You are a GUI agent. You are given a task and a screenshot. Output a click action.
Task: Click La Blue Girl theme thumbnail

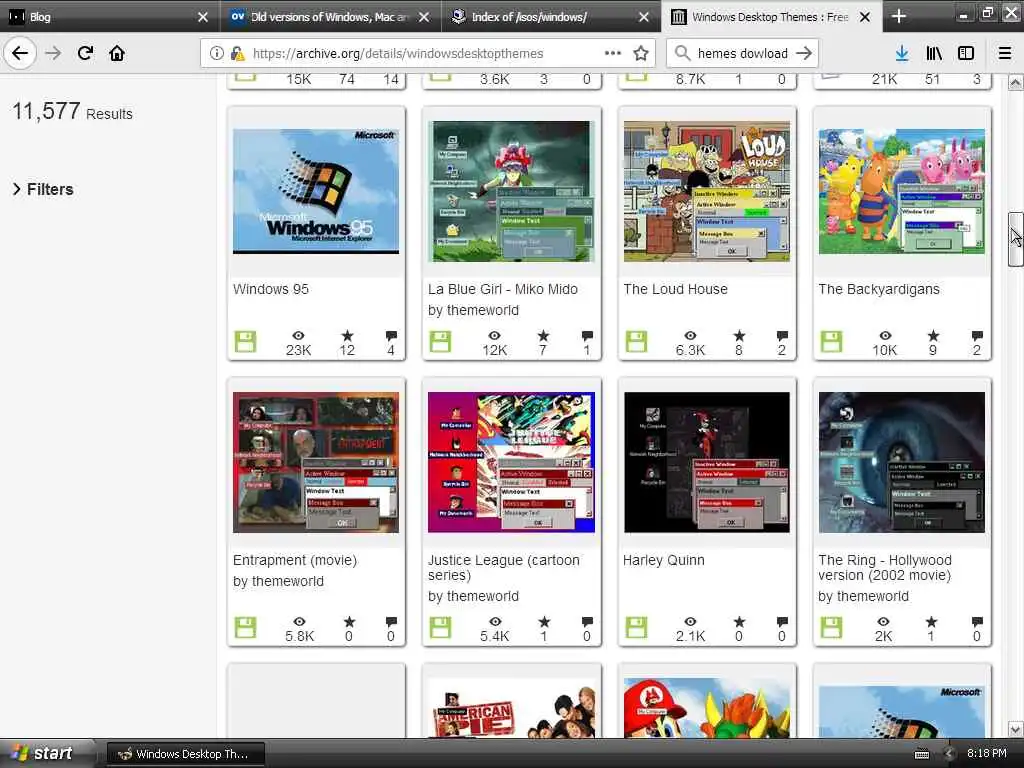[511, 191]
